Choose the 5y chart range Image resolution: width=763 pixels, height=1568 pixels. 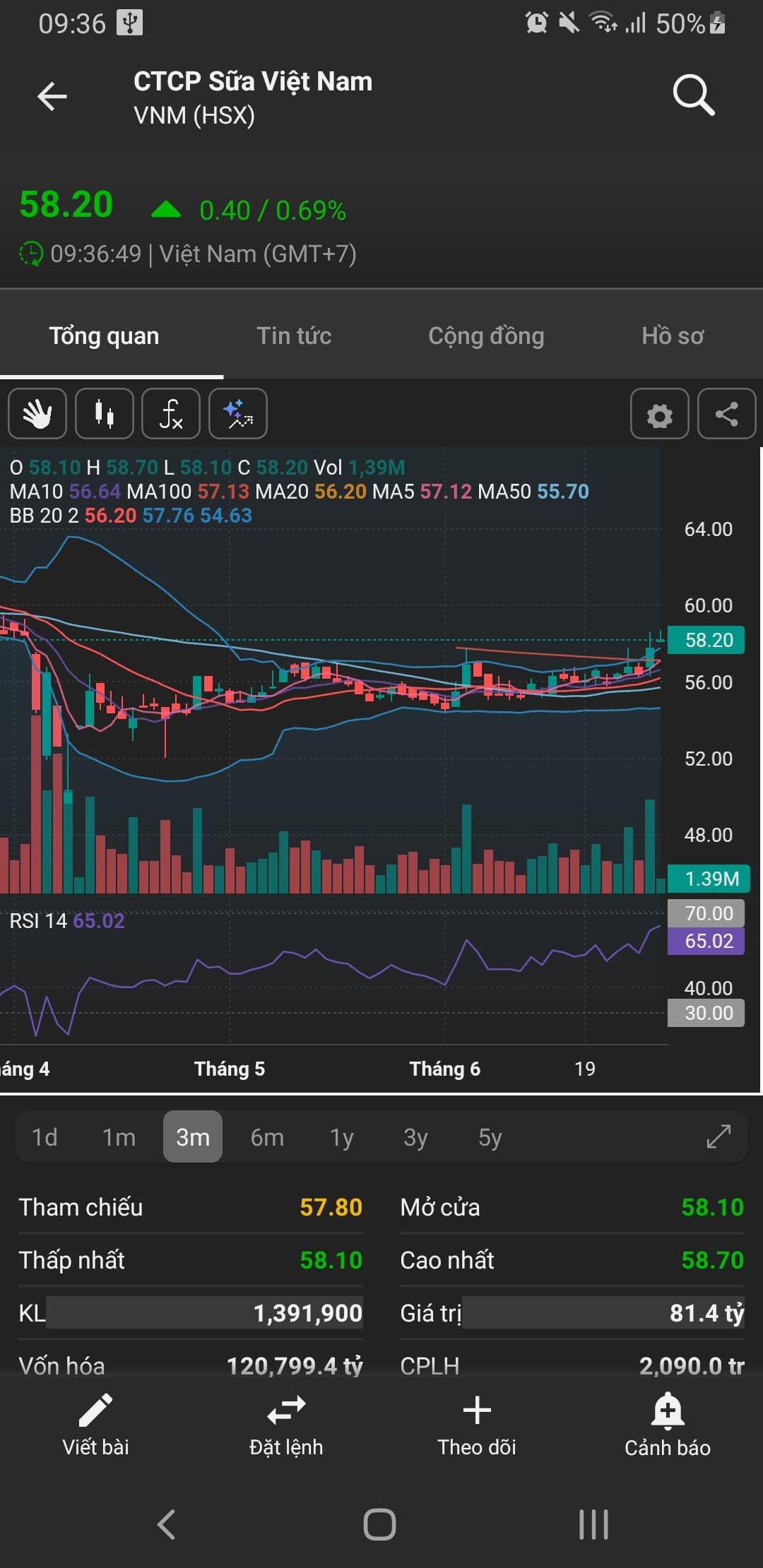(x=490, y=1137)
